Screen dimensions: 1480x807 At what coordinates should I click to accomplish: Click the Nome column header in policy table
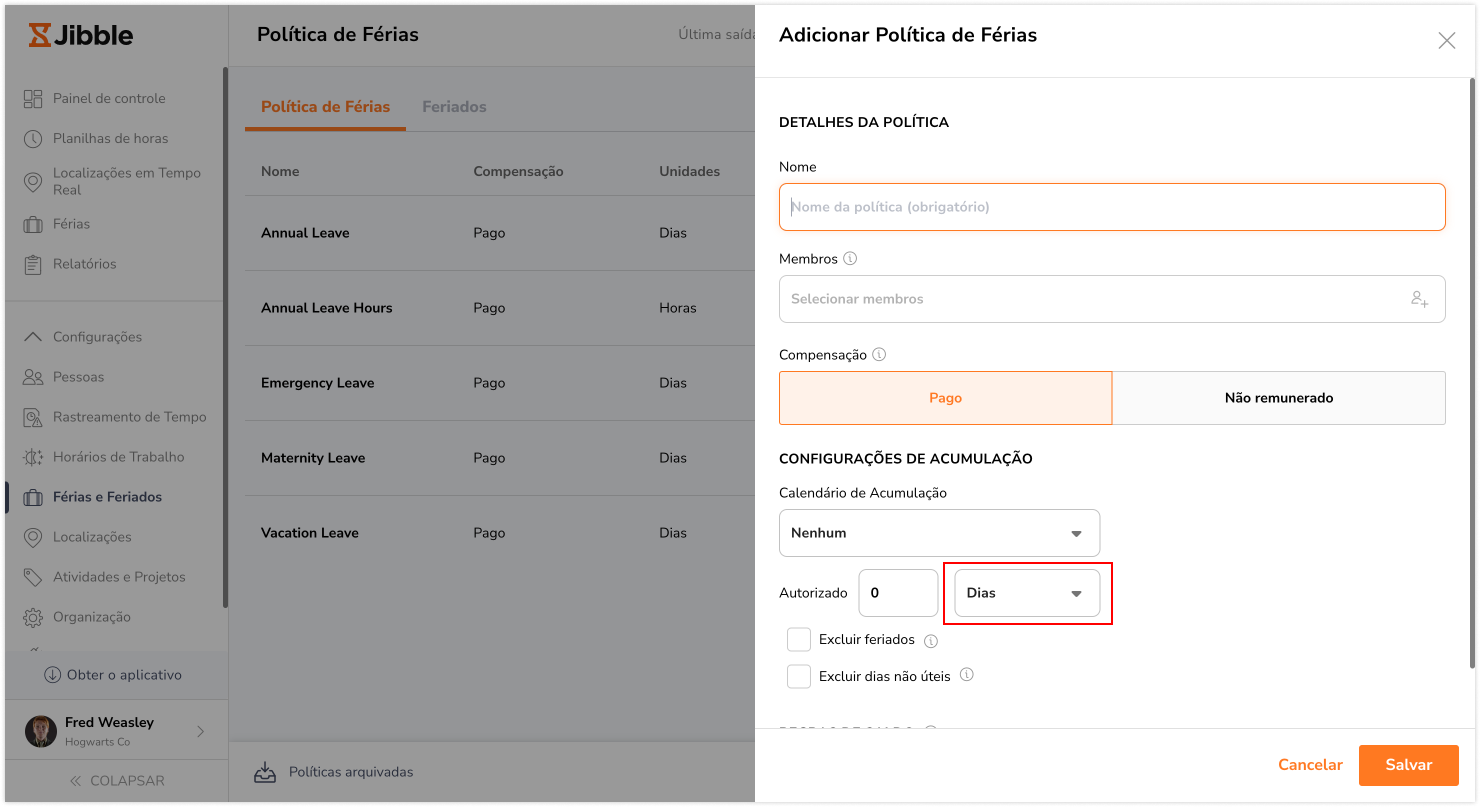pyautogui.click(x=280, y=172)
